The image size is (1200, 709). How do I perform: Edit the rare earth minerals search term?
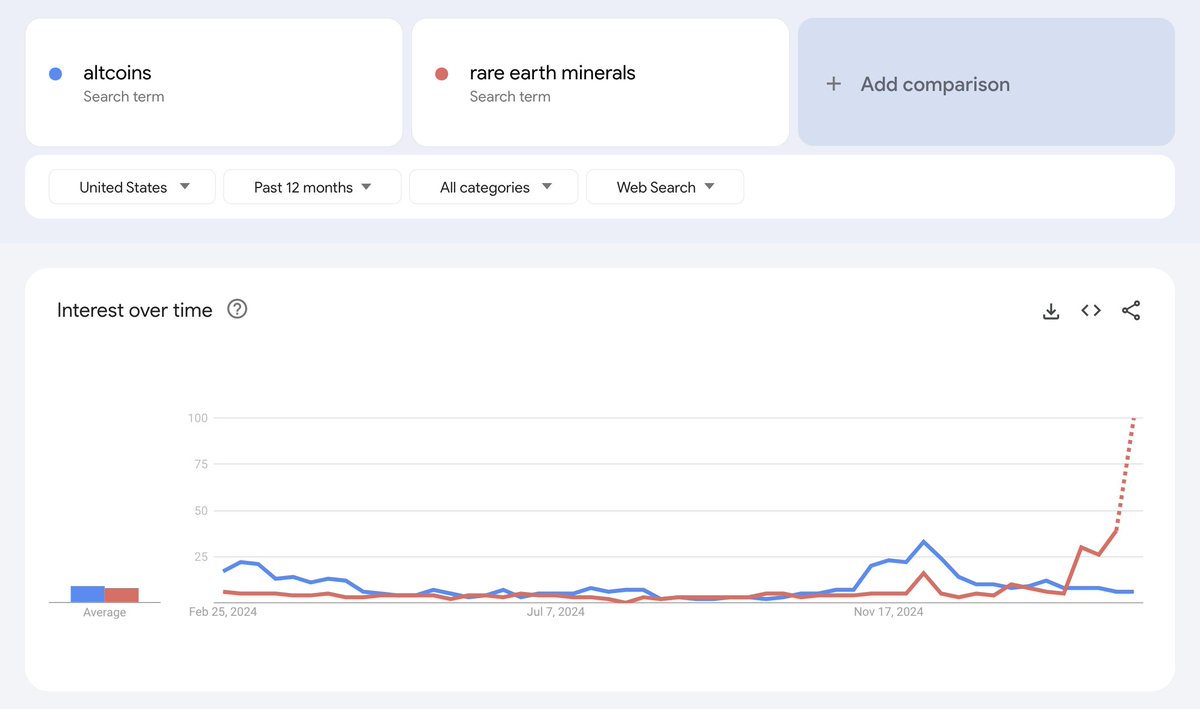point(600,82)
